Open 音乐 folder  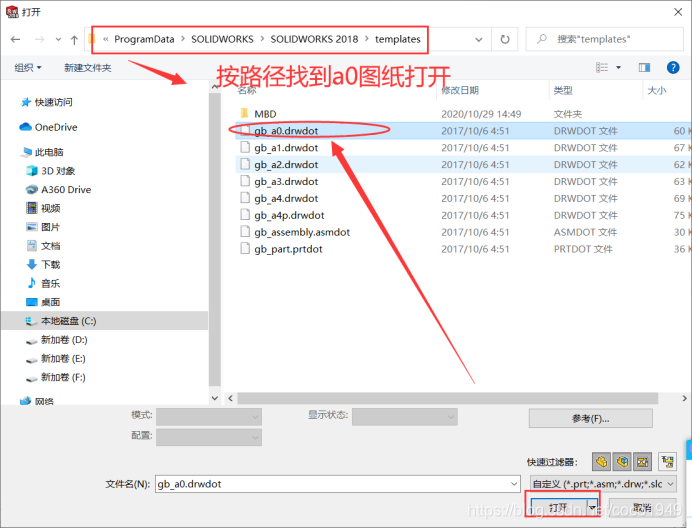click(50, 283)
